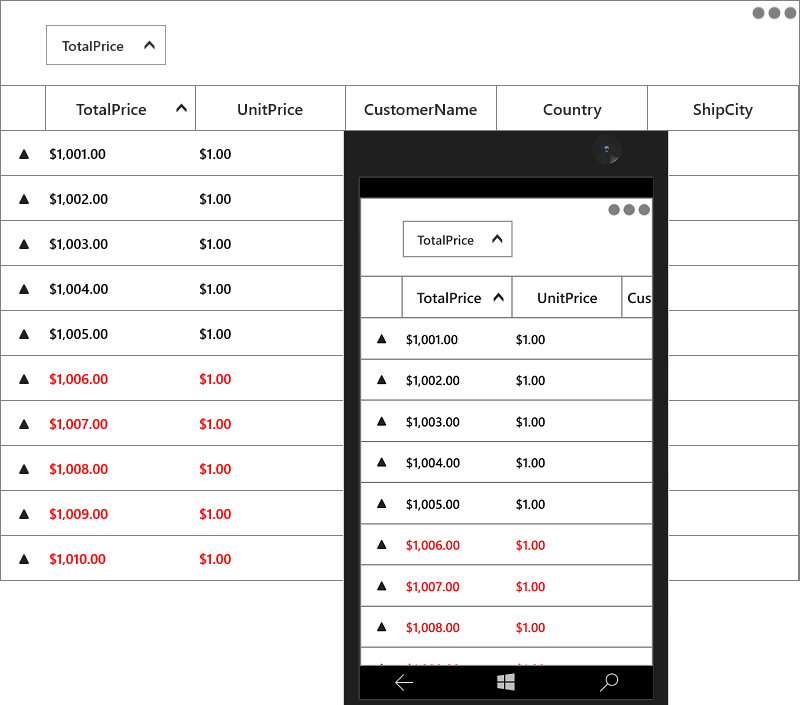
Task: Tap the phone's Windows Start button
Action: point(506,682)
